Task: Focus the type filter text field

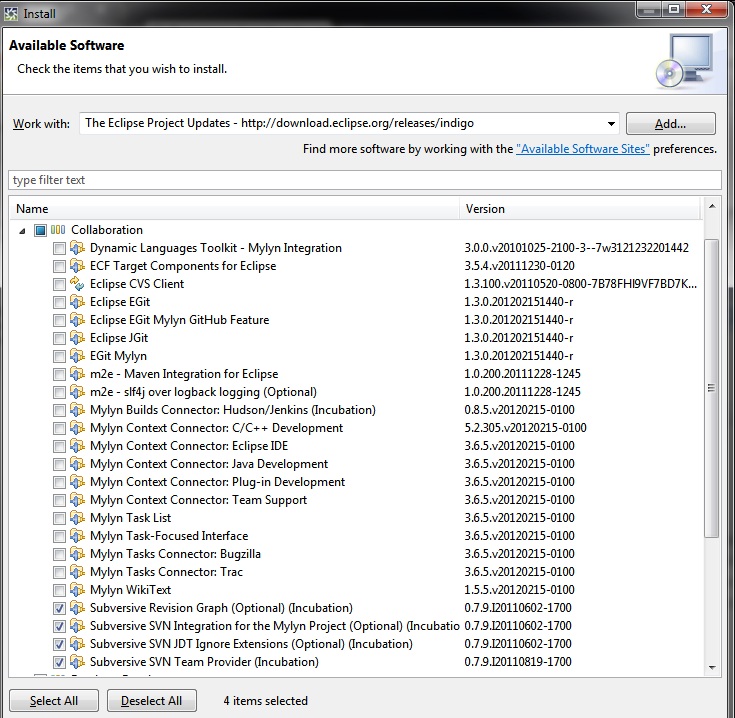Action: click(365, 180)
